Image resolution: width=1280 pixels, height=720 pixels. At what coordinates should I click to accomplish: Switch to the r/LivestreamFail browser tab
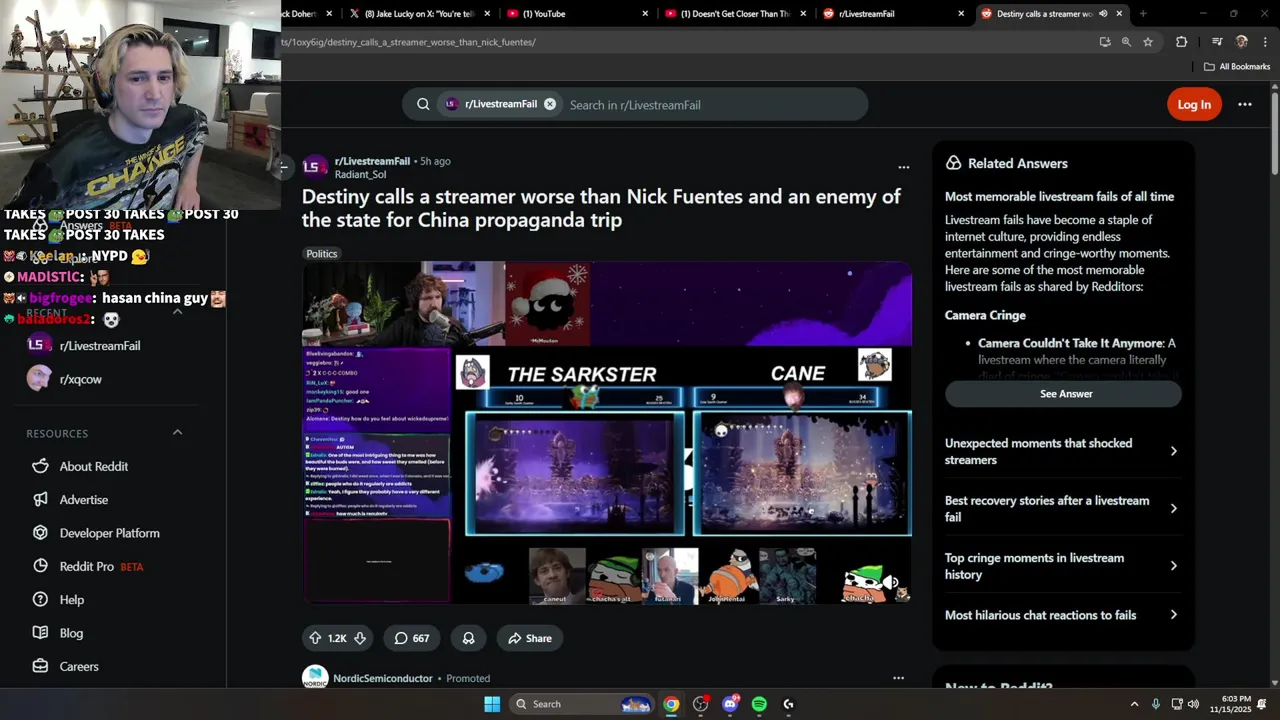pos(892,14)
